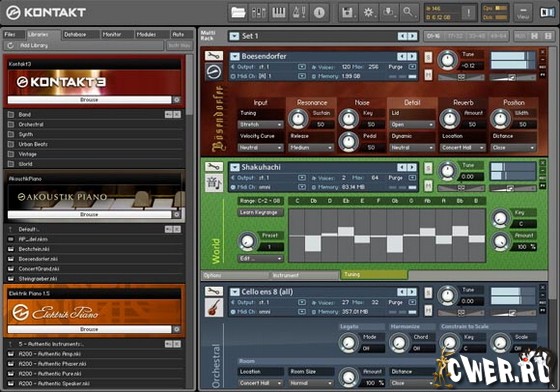Solo the Boesendorfer instrument

click(428, 57)
